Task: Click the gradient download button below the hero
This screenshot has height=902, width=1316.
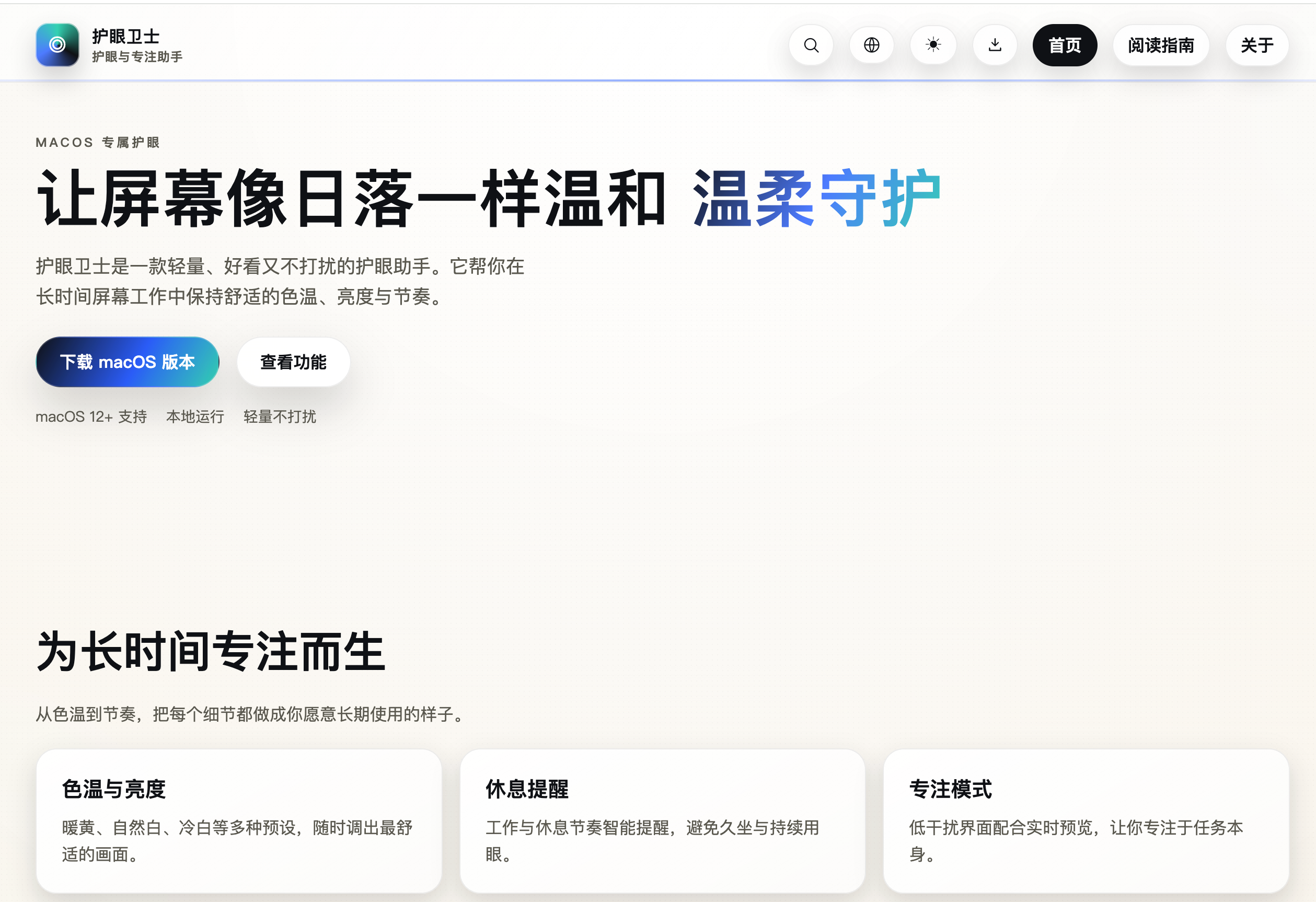Action: [x=128, y=362]
